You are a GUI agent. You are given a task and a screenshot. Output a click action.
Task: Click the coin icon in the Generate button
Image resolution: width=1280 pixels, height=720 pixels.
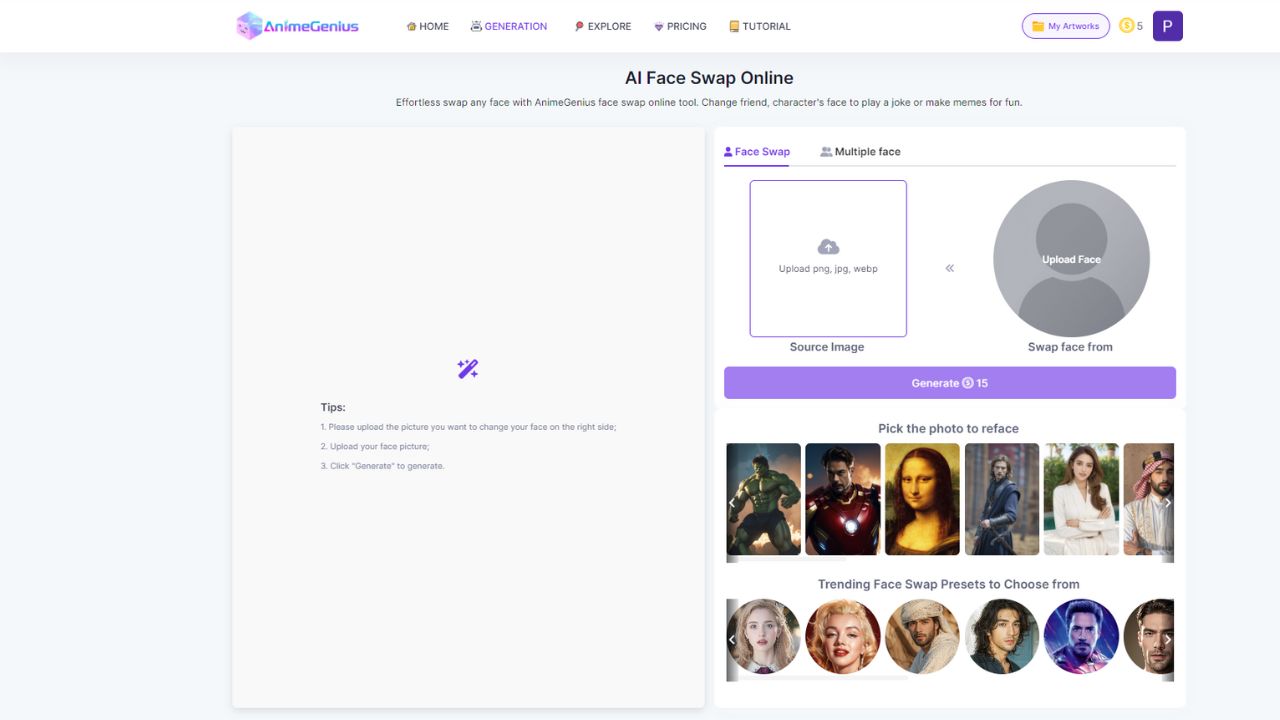(x=968, y=383)
